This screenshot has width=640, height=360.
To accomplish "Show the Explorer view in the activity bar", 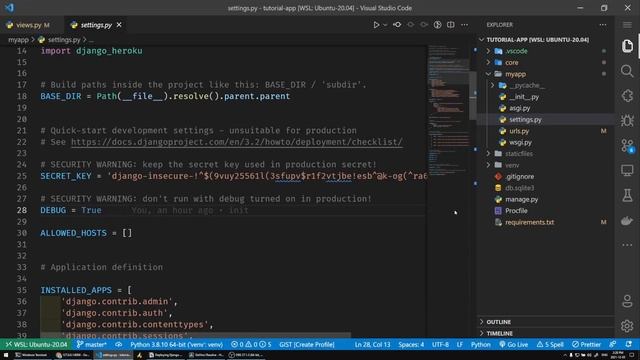I will [x=627, y=46].
